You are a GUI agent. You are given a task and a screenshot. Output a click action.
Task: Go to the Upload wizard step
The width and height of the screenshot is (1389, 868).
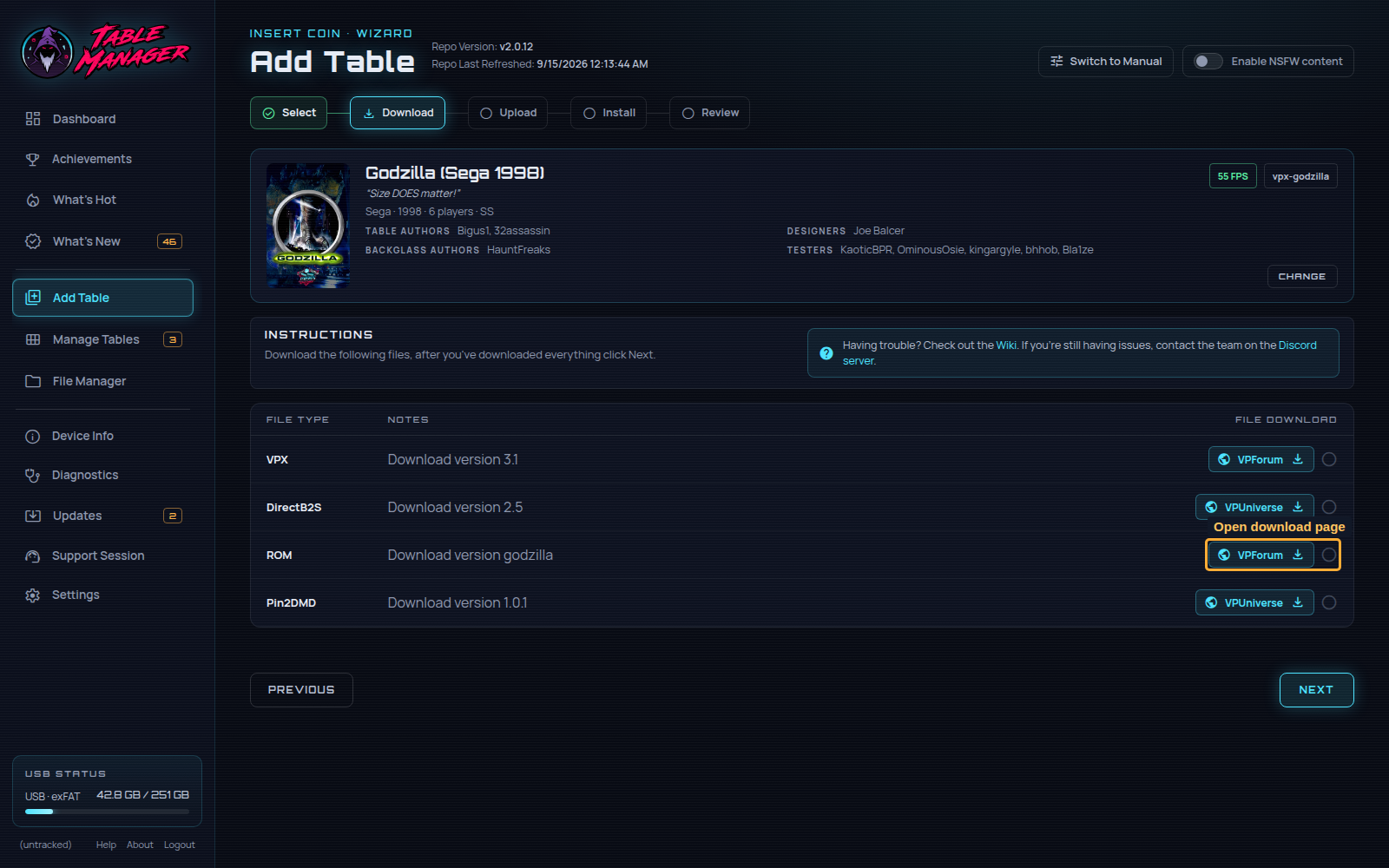508,113
